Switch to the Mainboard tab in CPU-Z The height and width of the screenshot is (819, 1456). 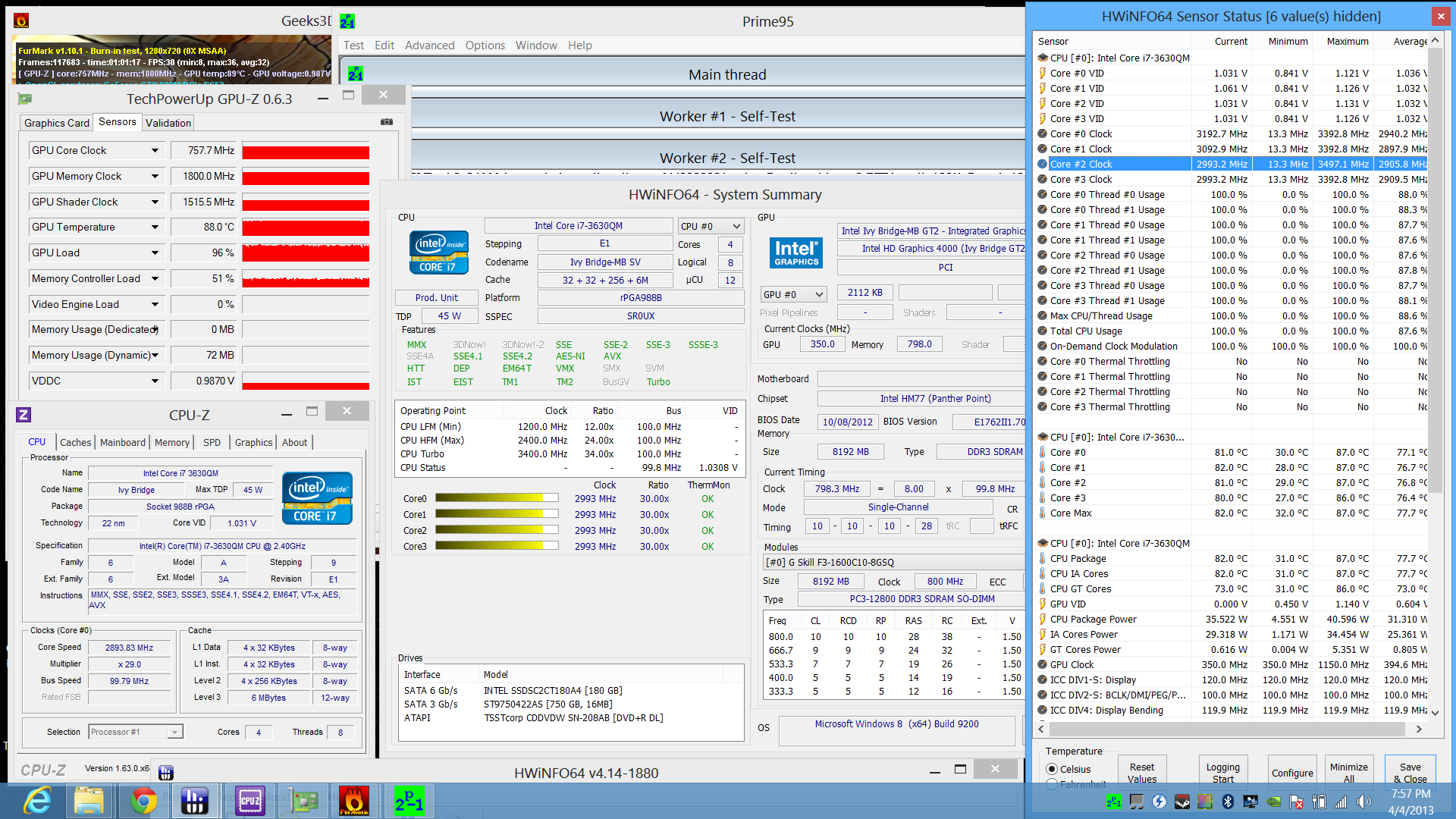[123, 442]
